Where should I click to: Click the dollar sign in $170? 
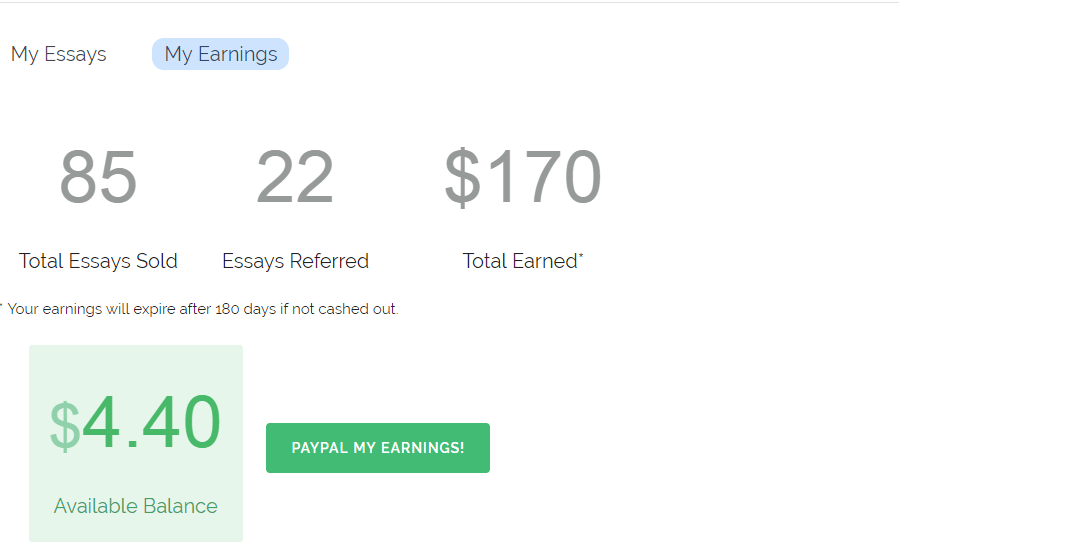tap(462, 178)
